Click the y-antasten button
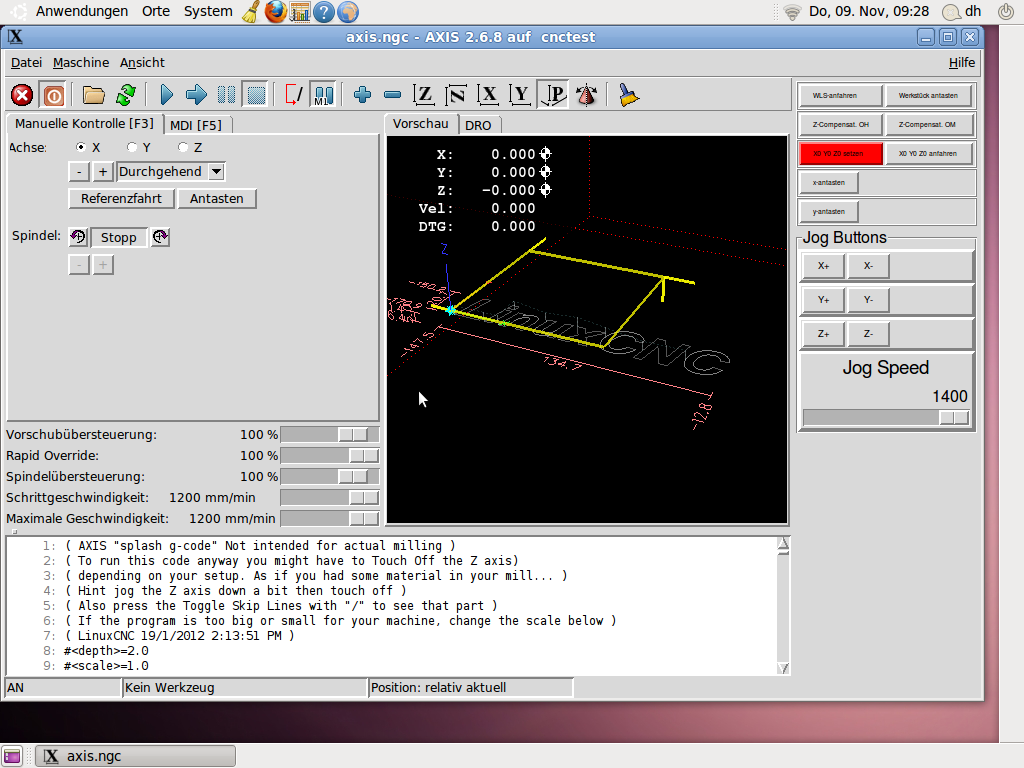Screen dimensions: 1024x768 829,212
